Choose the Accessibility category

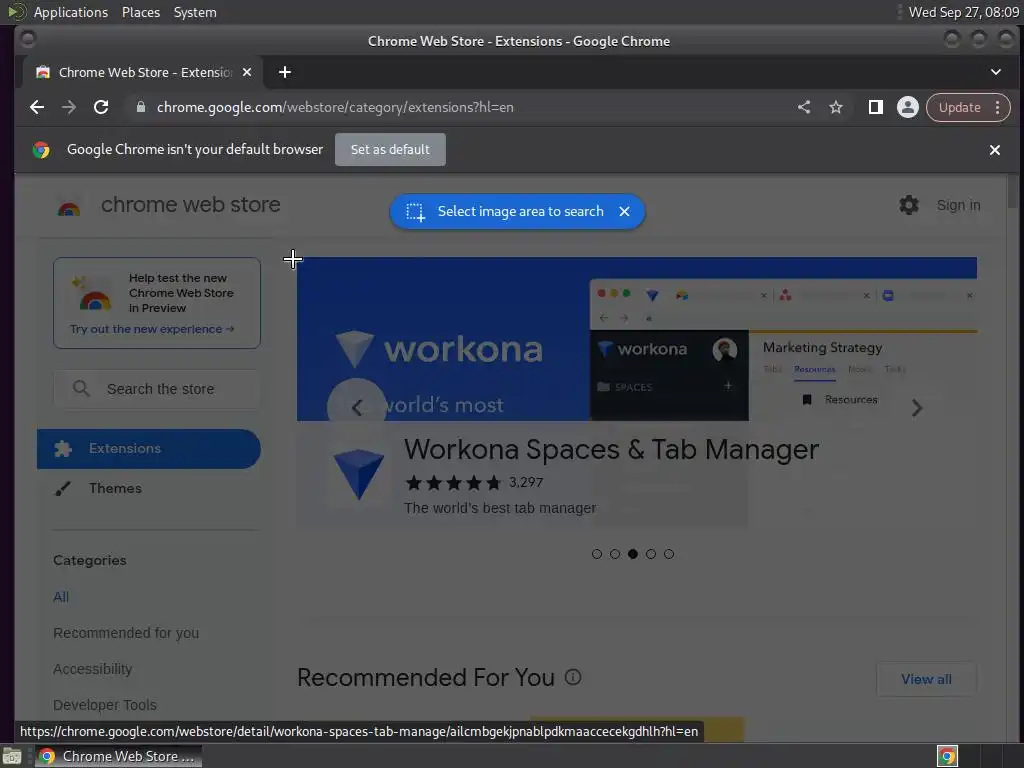[x=93, y=669]
